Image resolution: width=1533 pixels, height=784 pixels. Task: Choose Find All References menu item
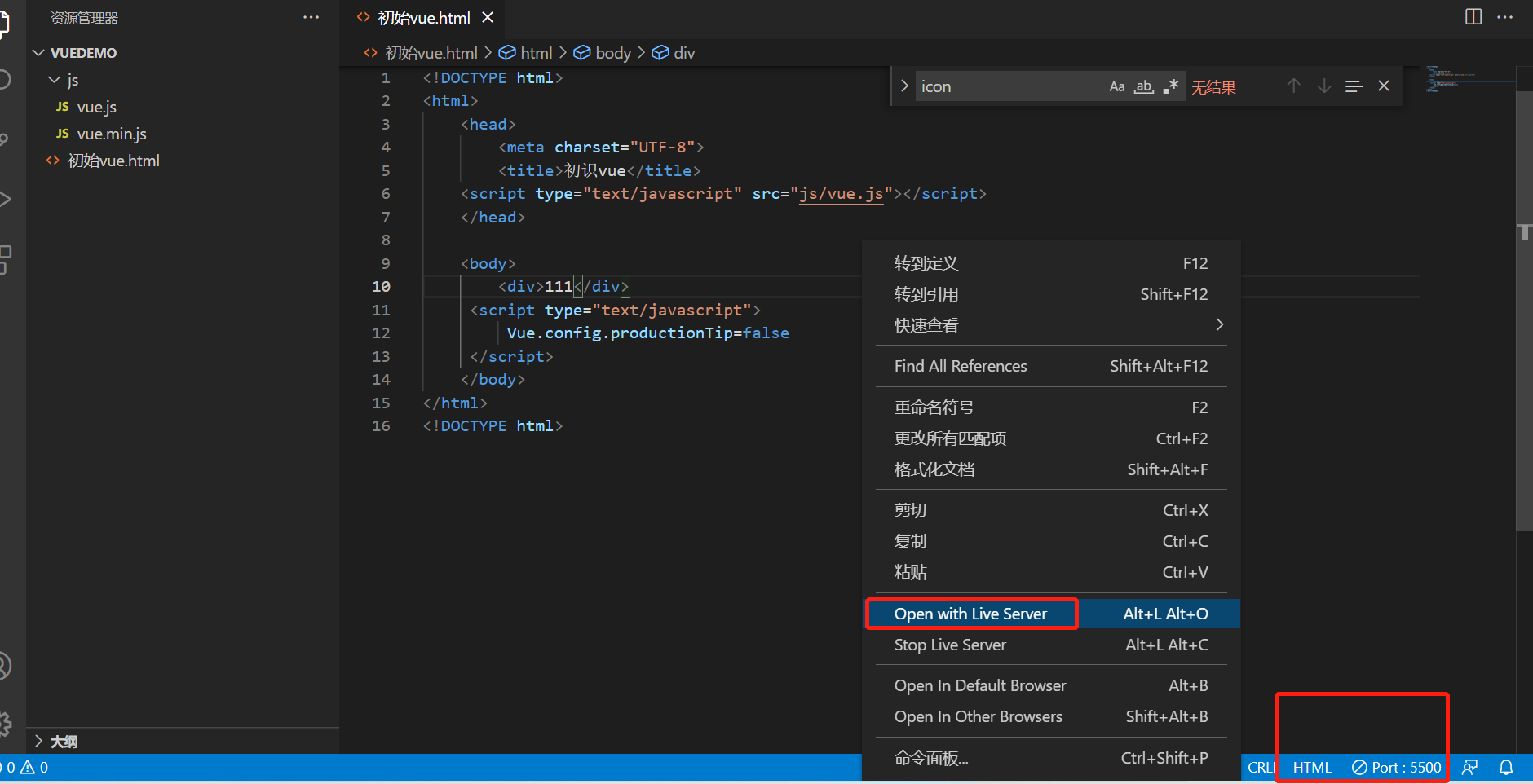coord(1051,366)
